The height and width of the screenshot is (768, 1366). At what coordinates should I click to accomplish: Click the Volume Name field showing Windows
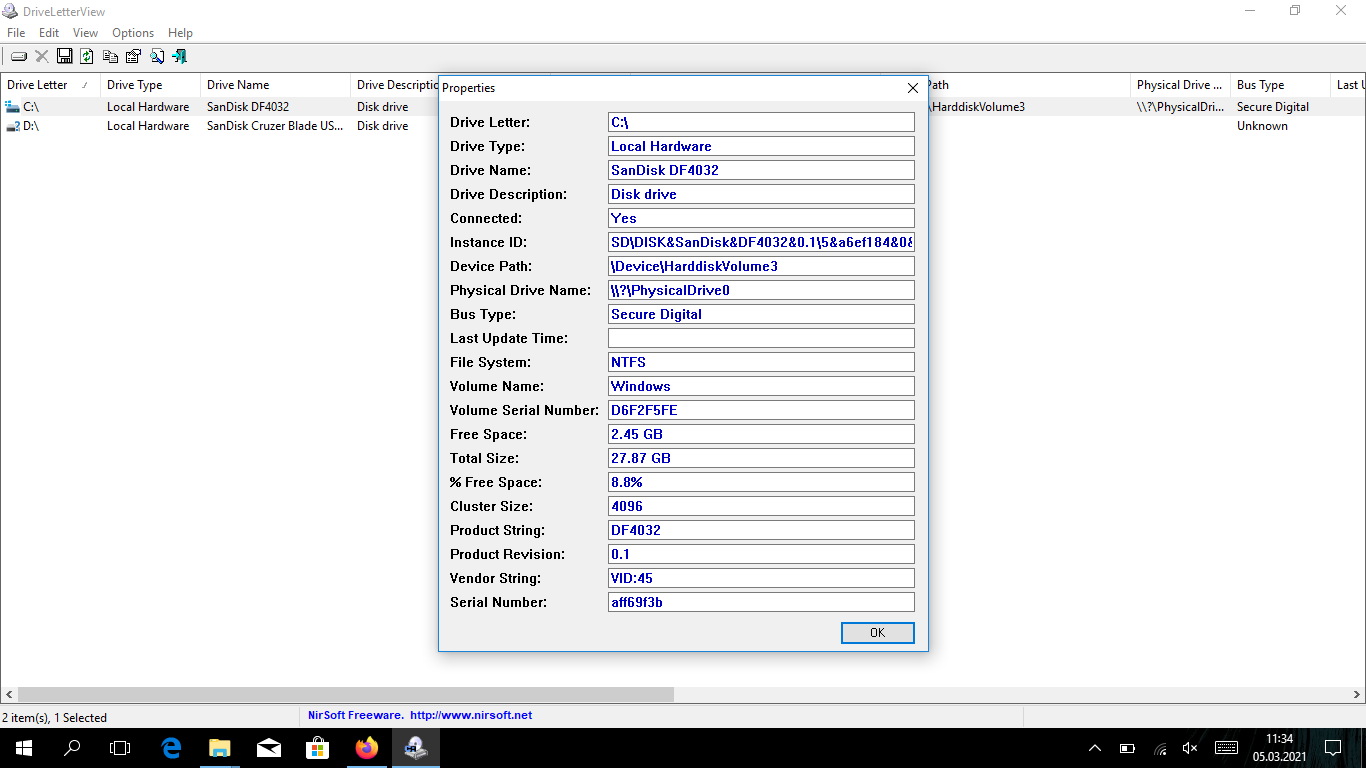pyautogui.click(x=761, y=386)
